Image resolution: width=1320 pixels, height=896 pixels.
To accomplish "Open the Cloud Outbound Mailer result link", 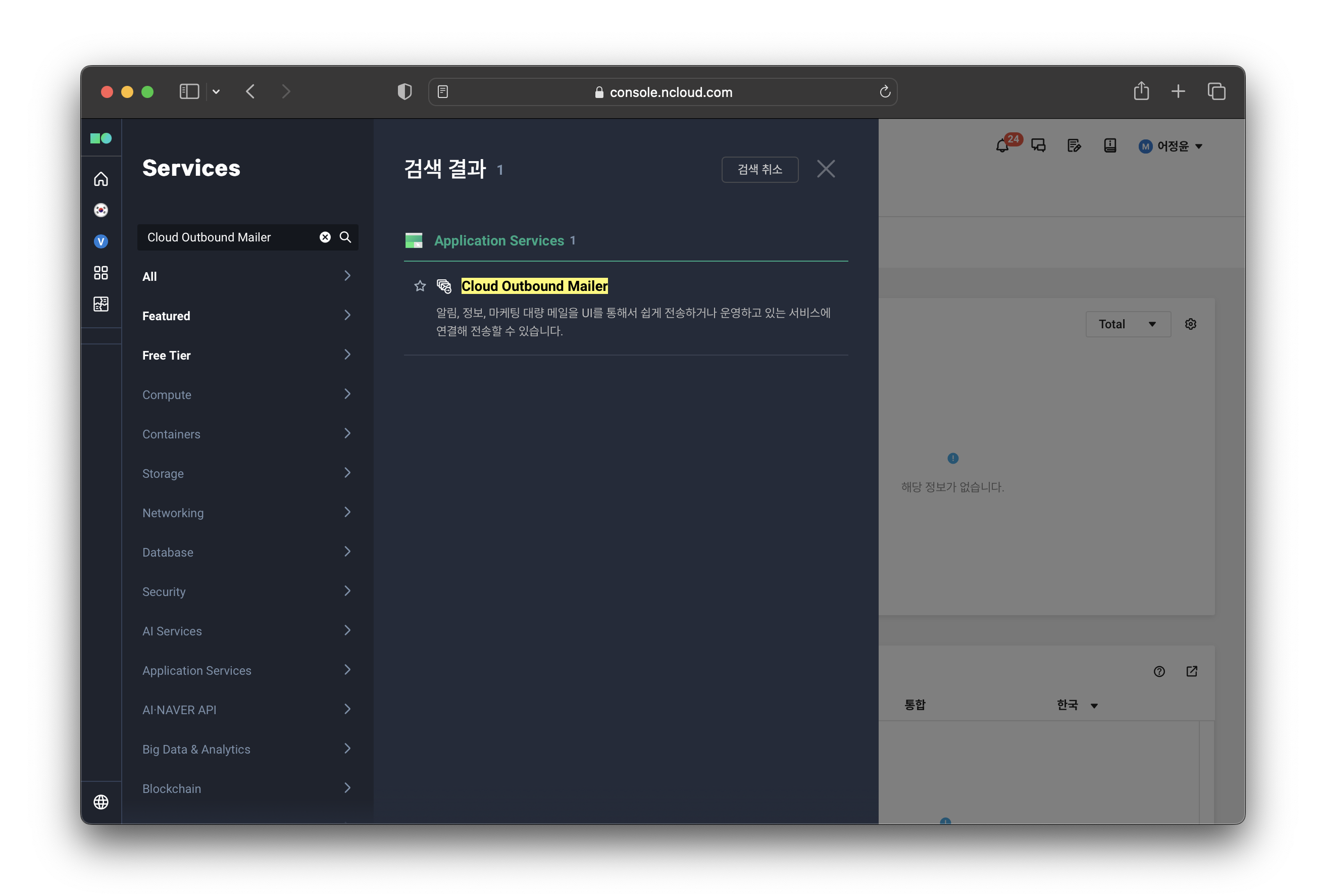I will [534, 286].
